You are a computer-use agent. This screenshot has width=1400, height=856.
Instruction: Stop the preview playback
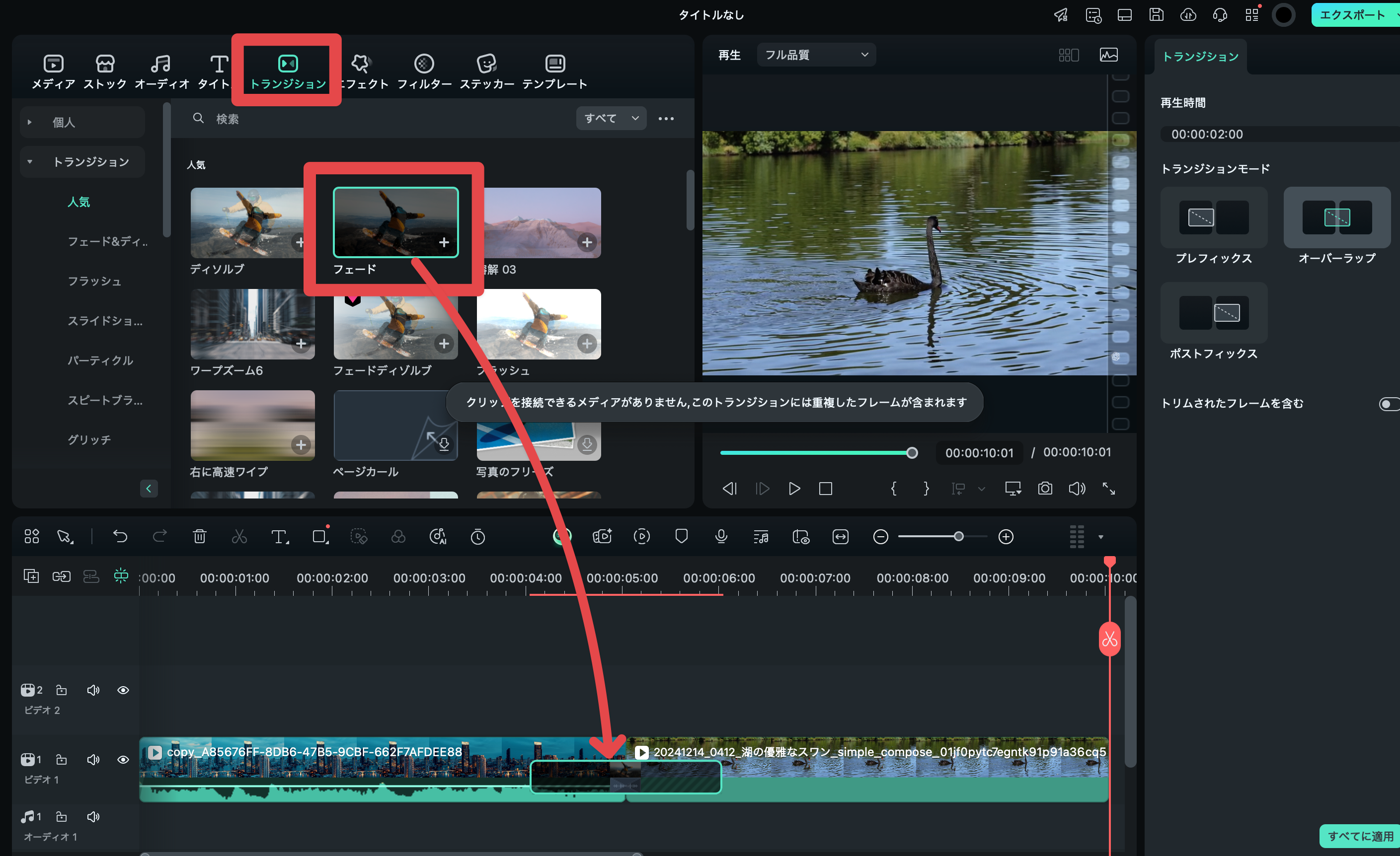(826, 489)
